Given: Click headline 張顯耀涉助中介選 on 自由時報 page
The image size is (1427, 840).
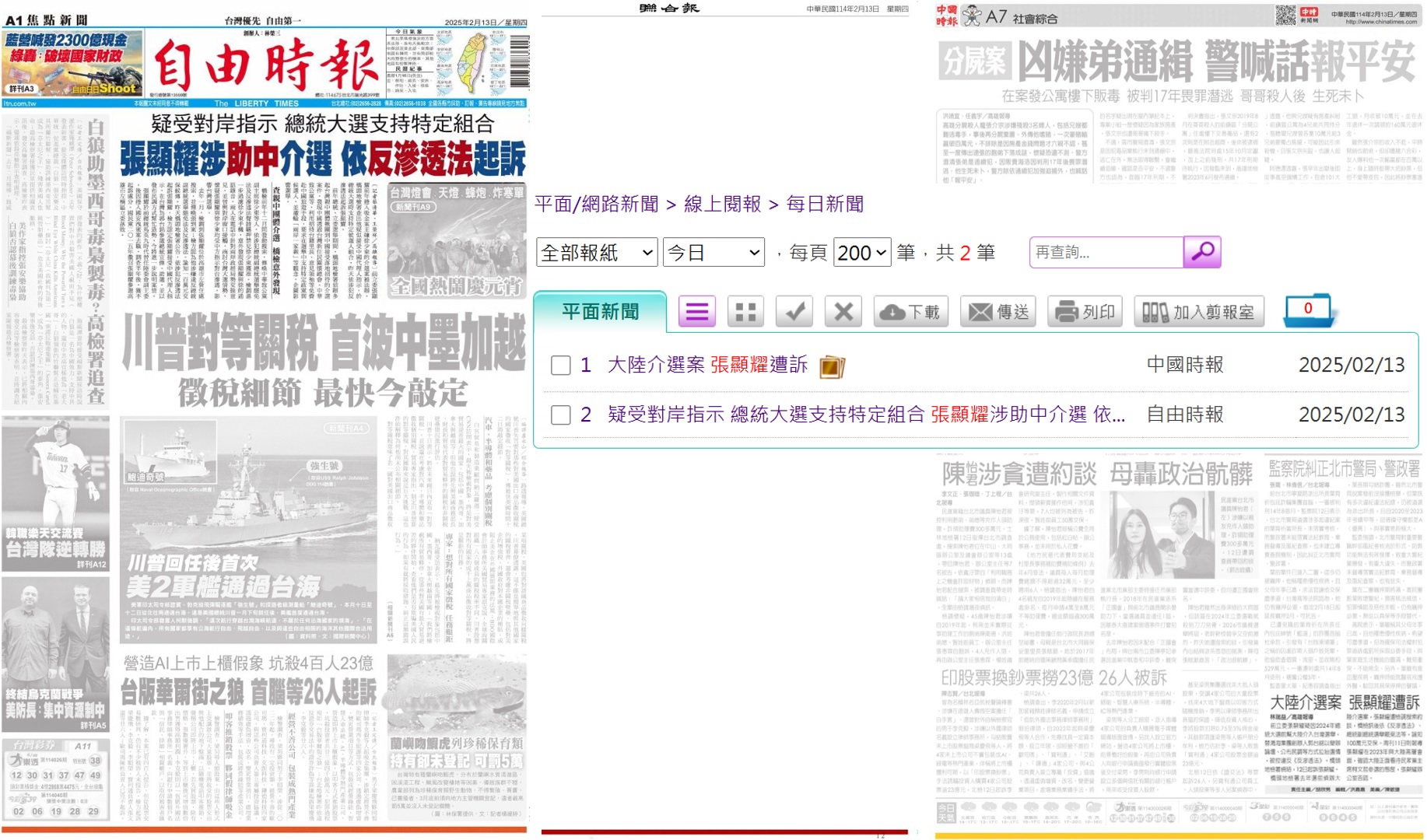Looking at the screenshot, I should pyautogui.click(x=322, y=159).
